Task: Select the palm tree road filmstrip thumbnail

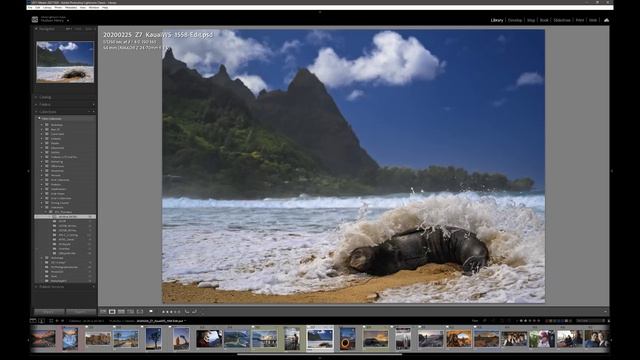Action: coord(126,339)
